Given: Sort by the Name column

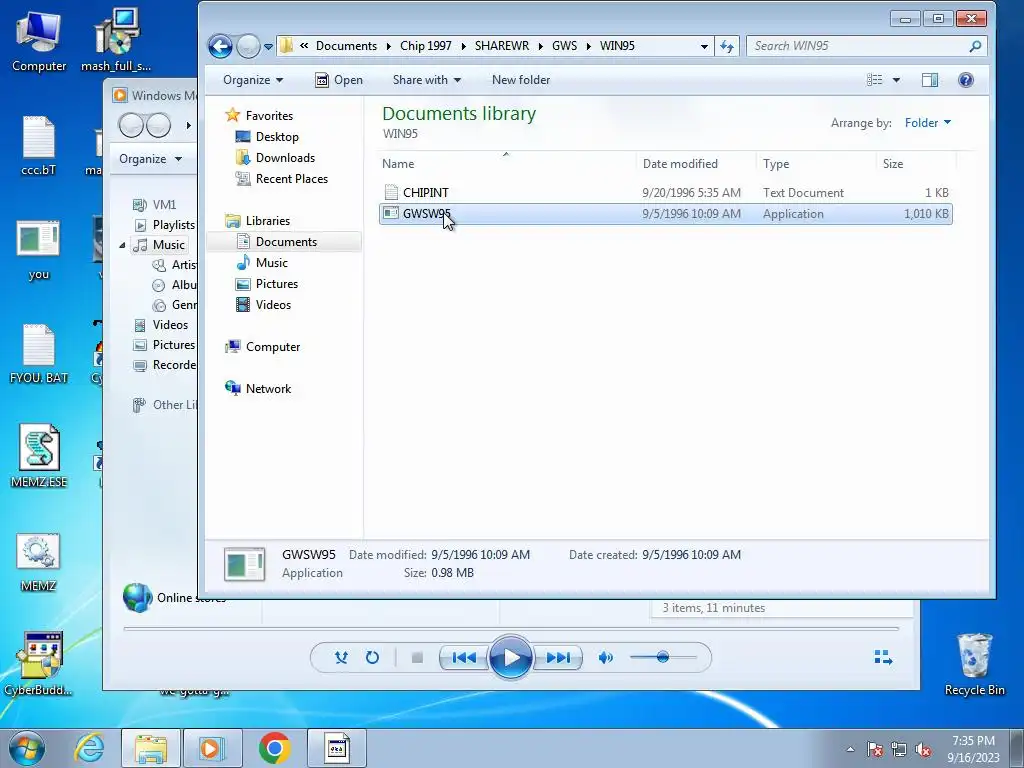Looking at the screenshot, I should (506, 164).
